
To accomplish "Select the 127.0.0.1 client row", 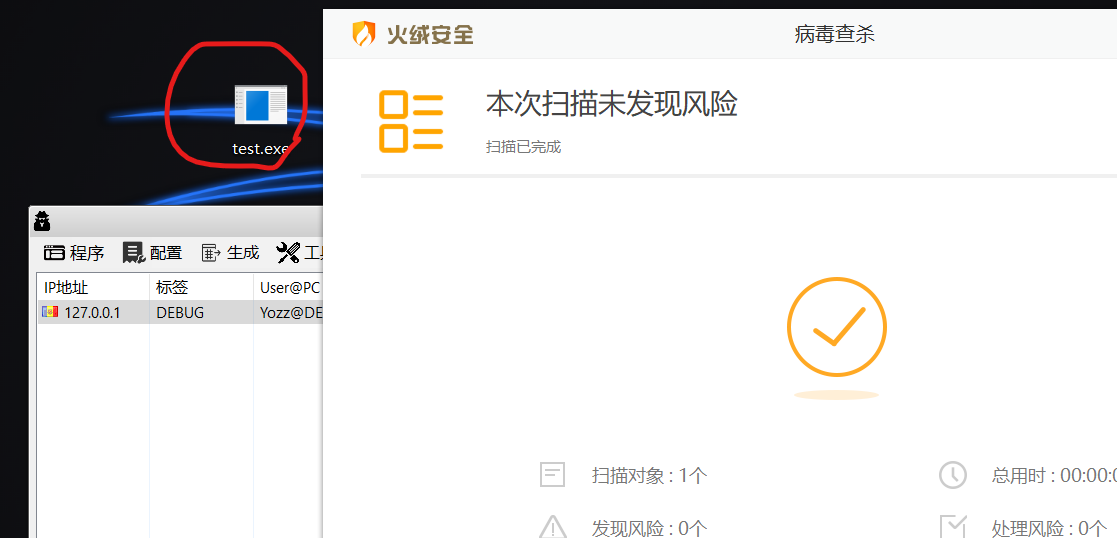I will pos(180,312).
